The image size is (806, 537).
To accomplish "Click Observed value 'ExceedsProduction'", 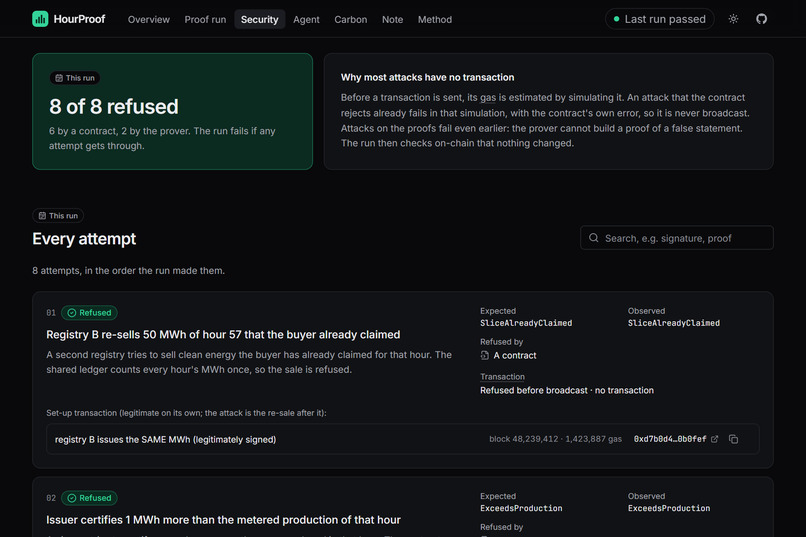I will (x=669, y=508).
